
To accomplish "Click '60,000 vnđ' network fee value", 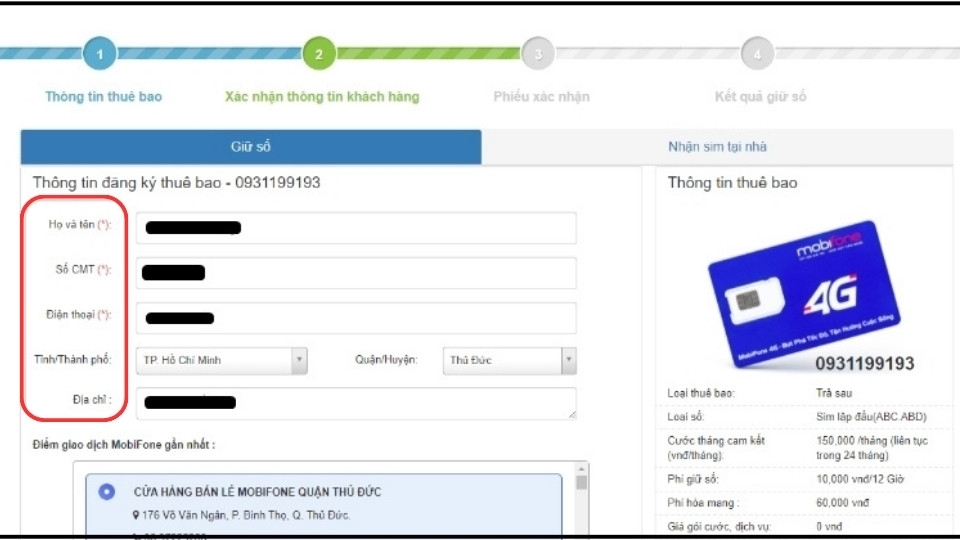I will pos(842,503).
